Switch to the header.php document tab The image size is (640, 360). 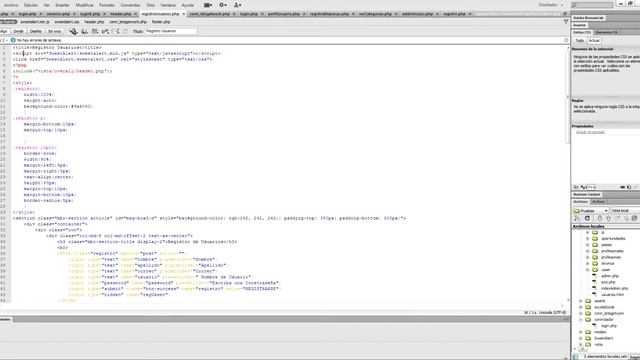pos(120,14)
